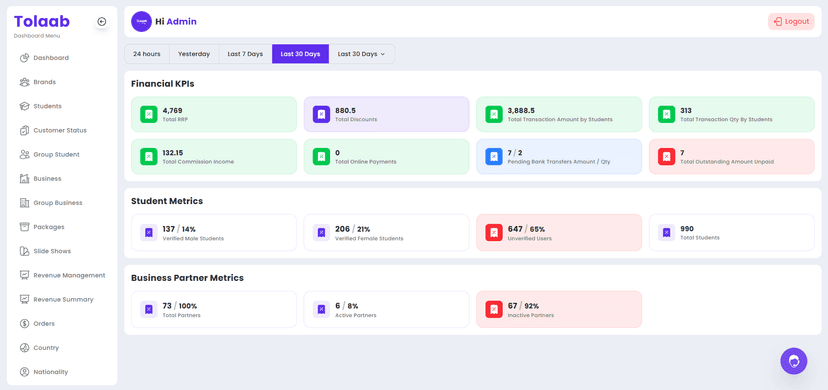
Task: Click the red Unverified Users icon
Action: [494, 233]
